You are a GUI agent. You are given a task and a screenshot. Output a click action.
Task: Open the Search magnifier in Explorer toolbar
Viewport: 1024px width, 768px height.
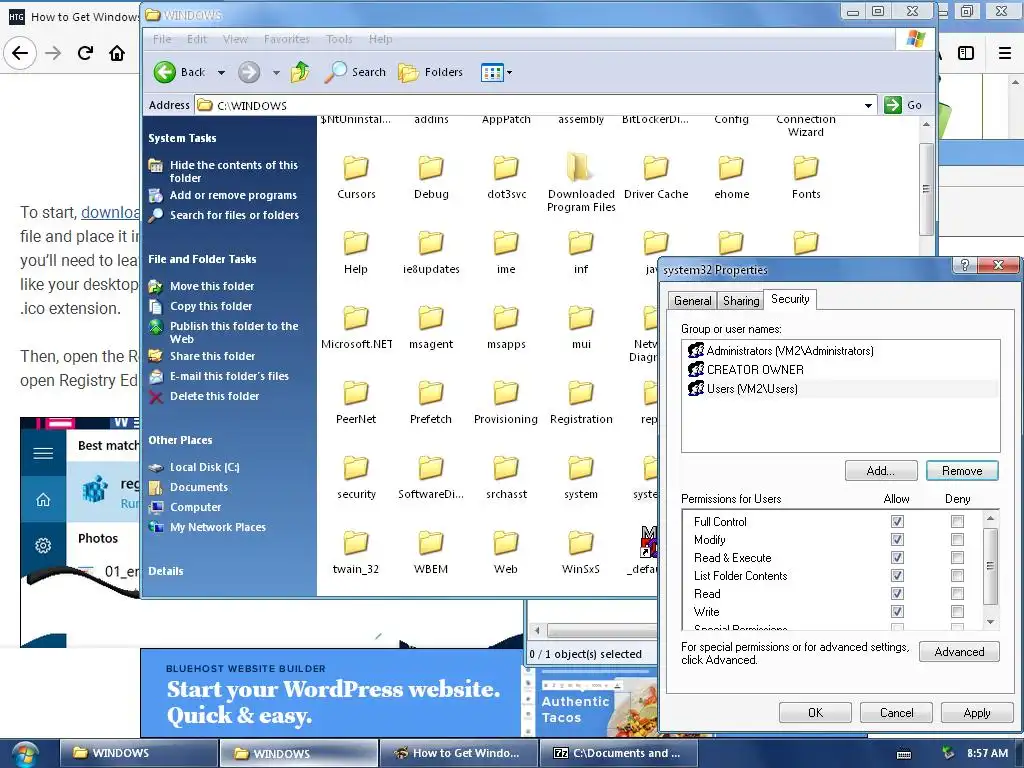point(336,72)
